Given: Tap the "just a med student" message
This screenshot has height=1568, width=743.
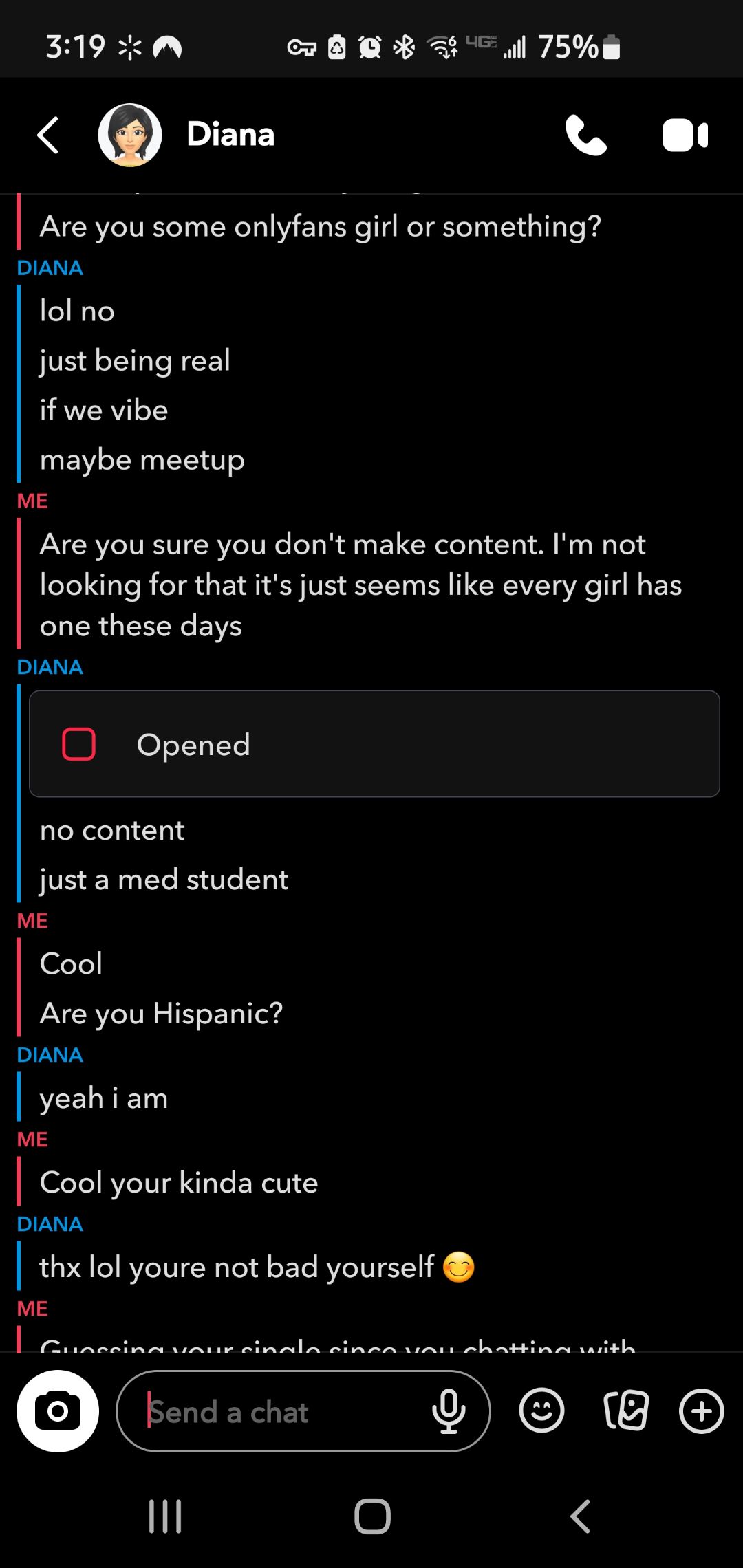Looking at the screenshot, I should 164,880.
